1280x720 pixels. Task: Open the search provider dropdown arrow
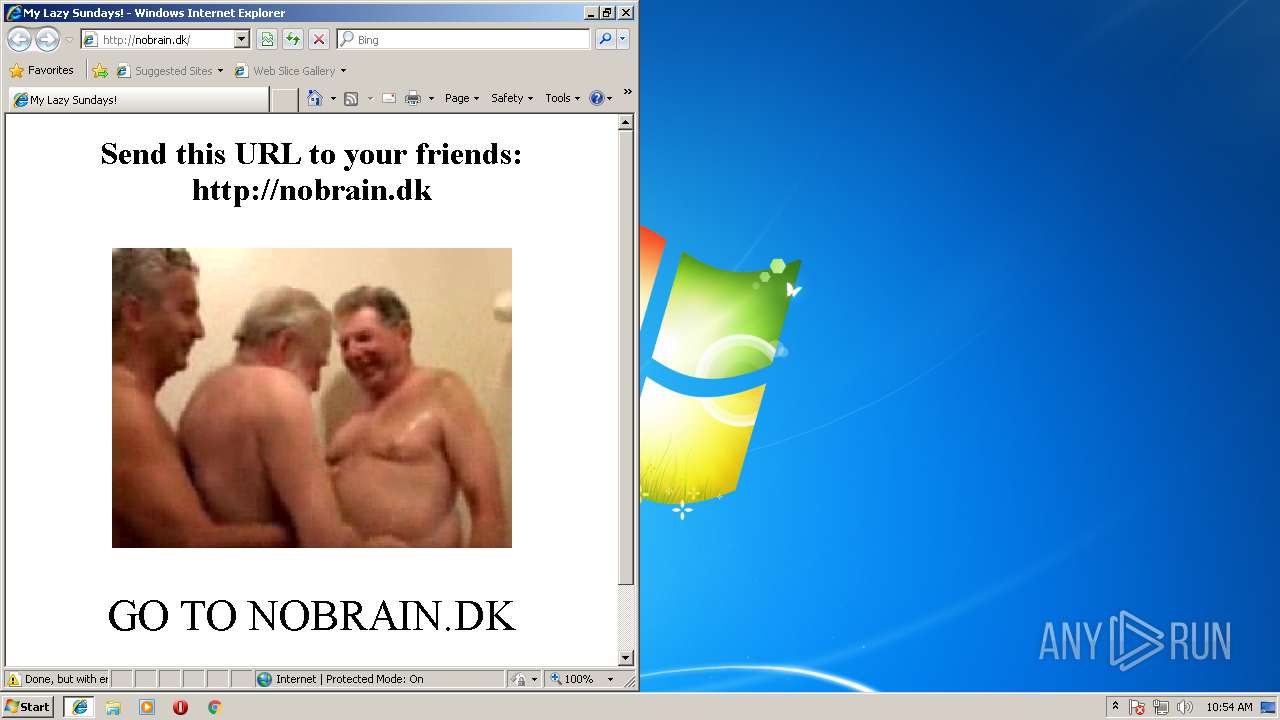[623, 39]
